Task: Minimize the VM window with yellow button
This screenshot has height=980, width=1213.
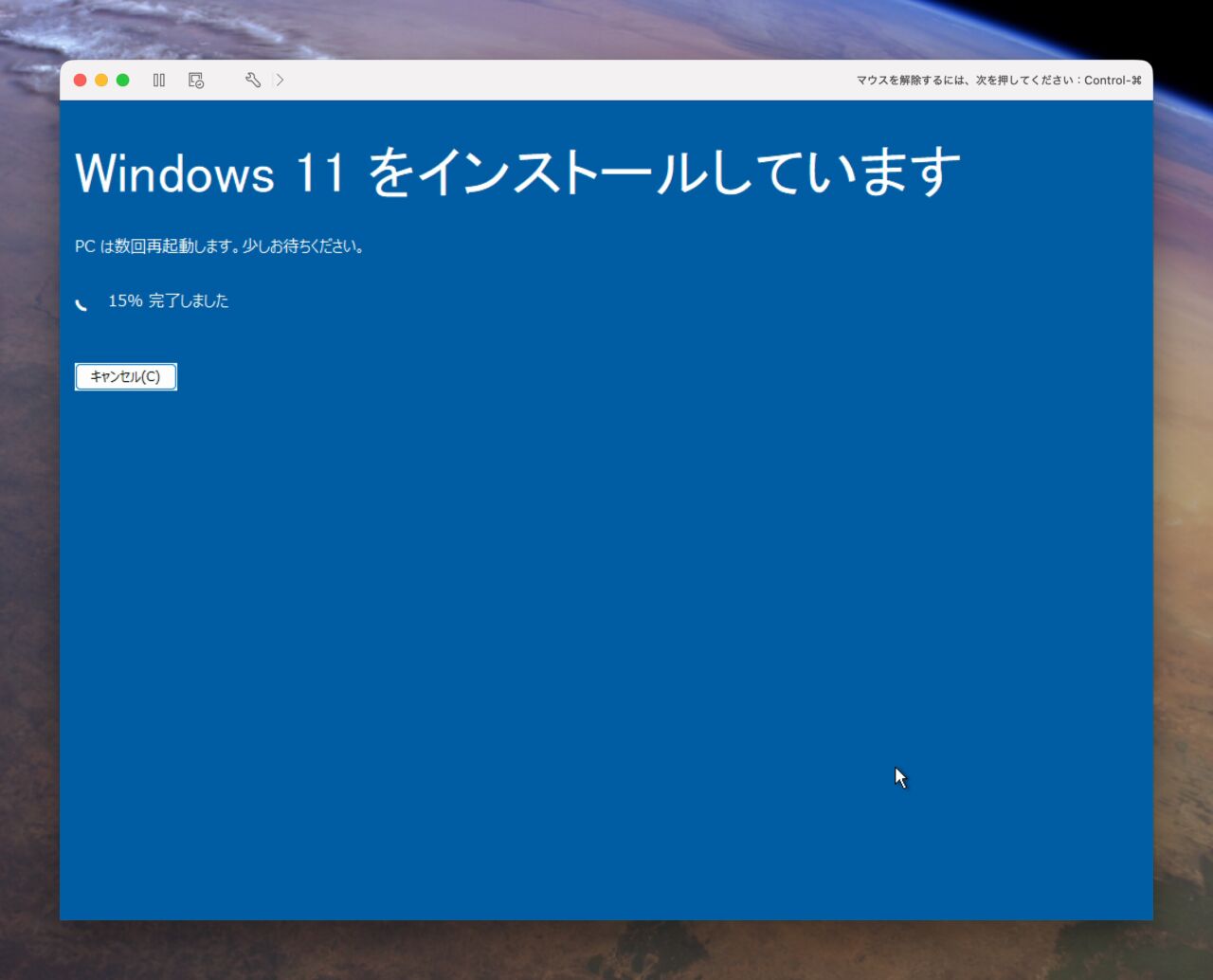Action: pyautogui.click(x=101, y=81)
